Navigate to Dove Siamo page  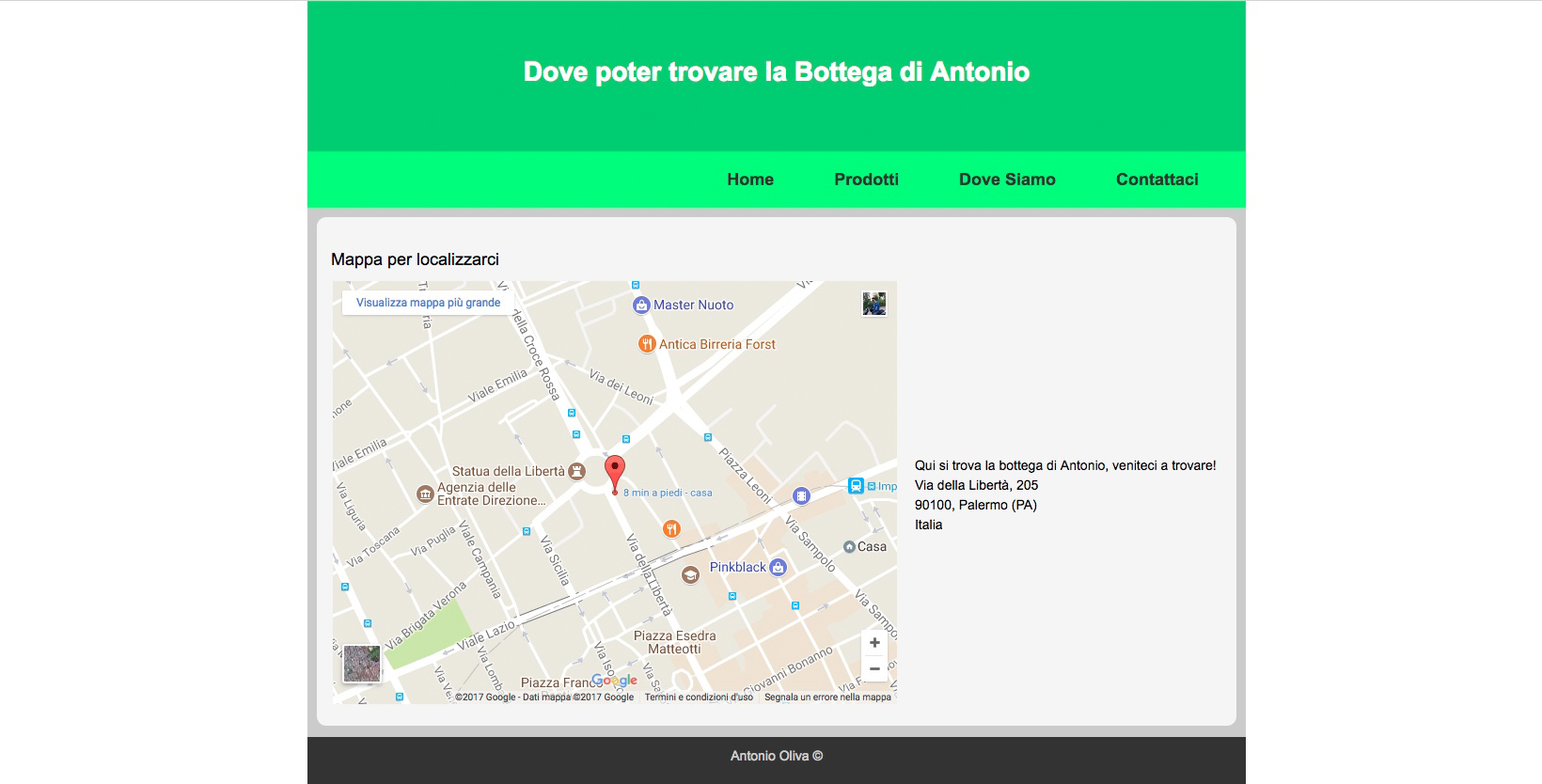[1007, 180]
